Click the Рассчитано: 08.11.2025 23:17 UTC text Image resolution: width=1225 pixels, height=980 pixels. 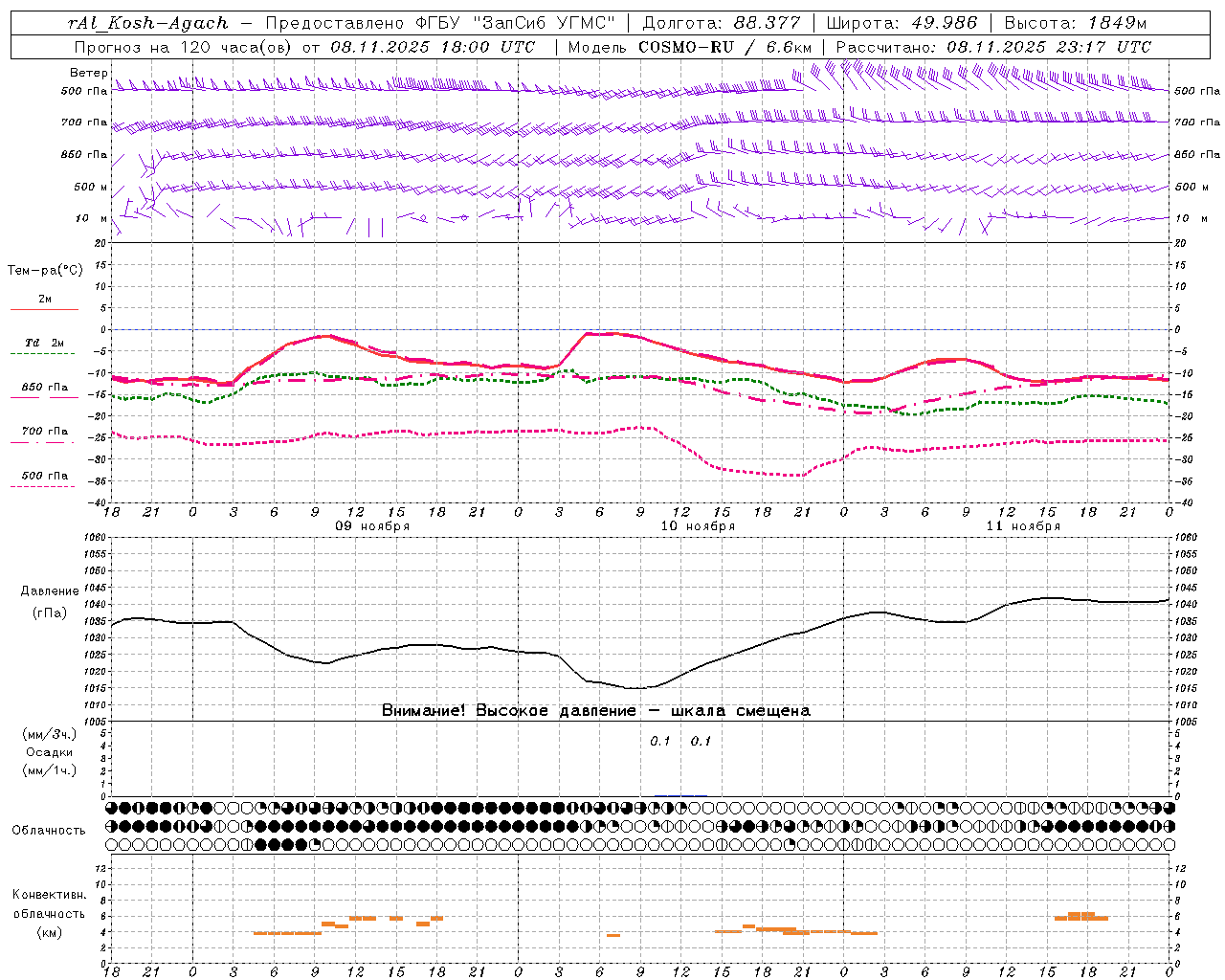pos(993,47)
